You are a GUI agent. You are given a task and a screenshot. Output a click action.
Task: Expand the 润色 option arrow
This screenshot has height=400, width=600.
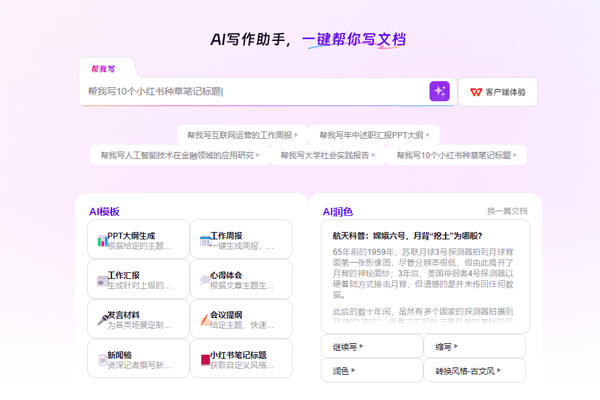click(x=353, y=370)
